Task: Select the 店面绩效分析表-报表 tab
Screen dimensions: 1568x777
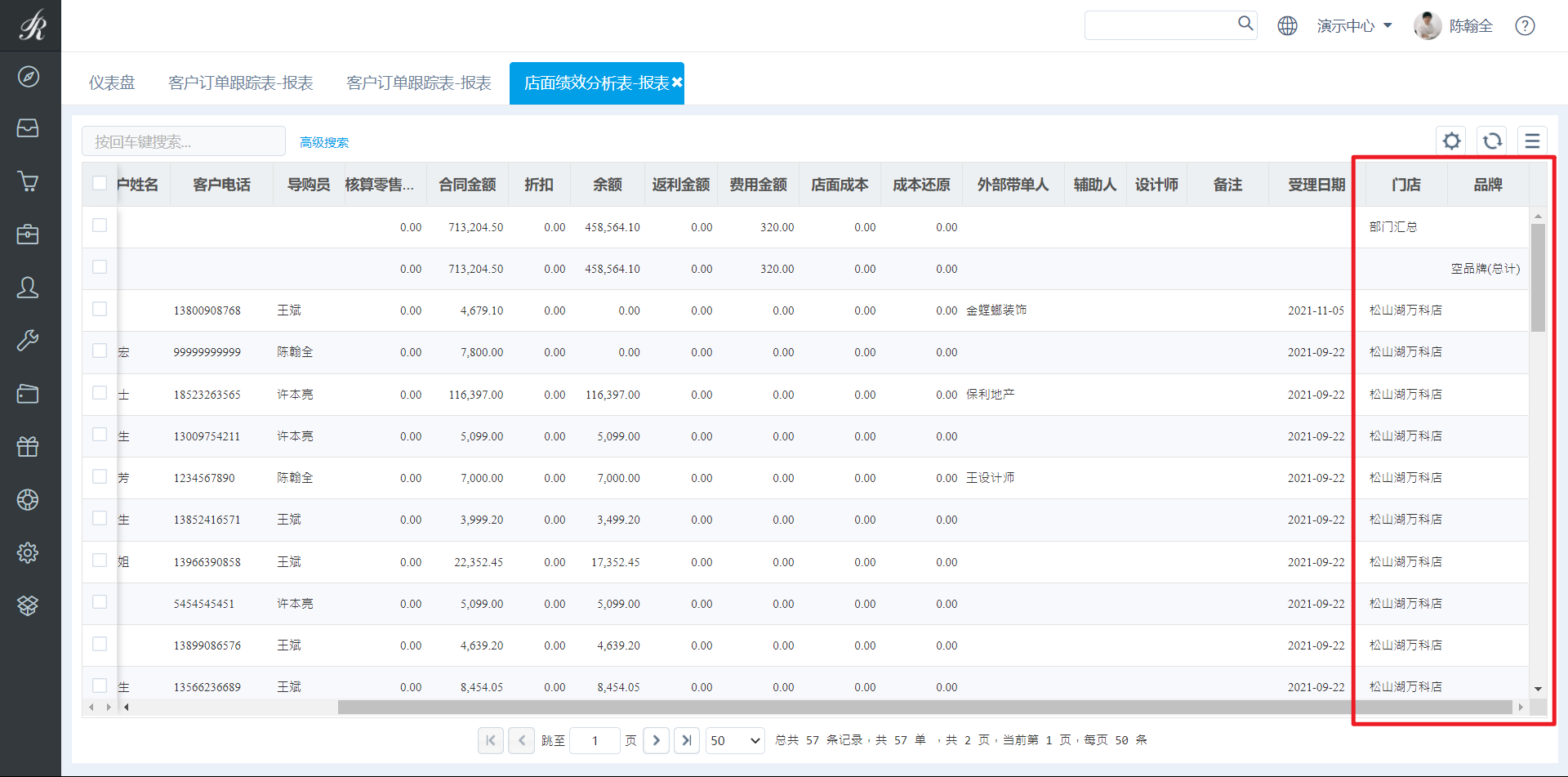Action: point(596,83)
